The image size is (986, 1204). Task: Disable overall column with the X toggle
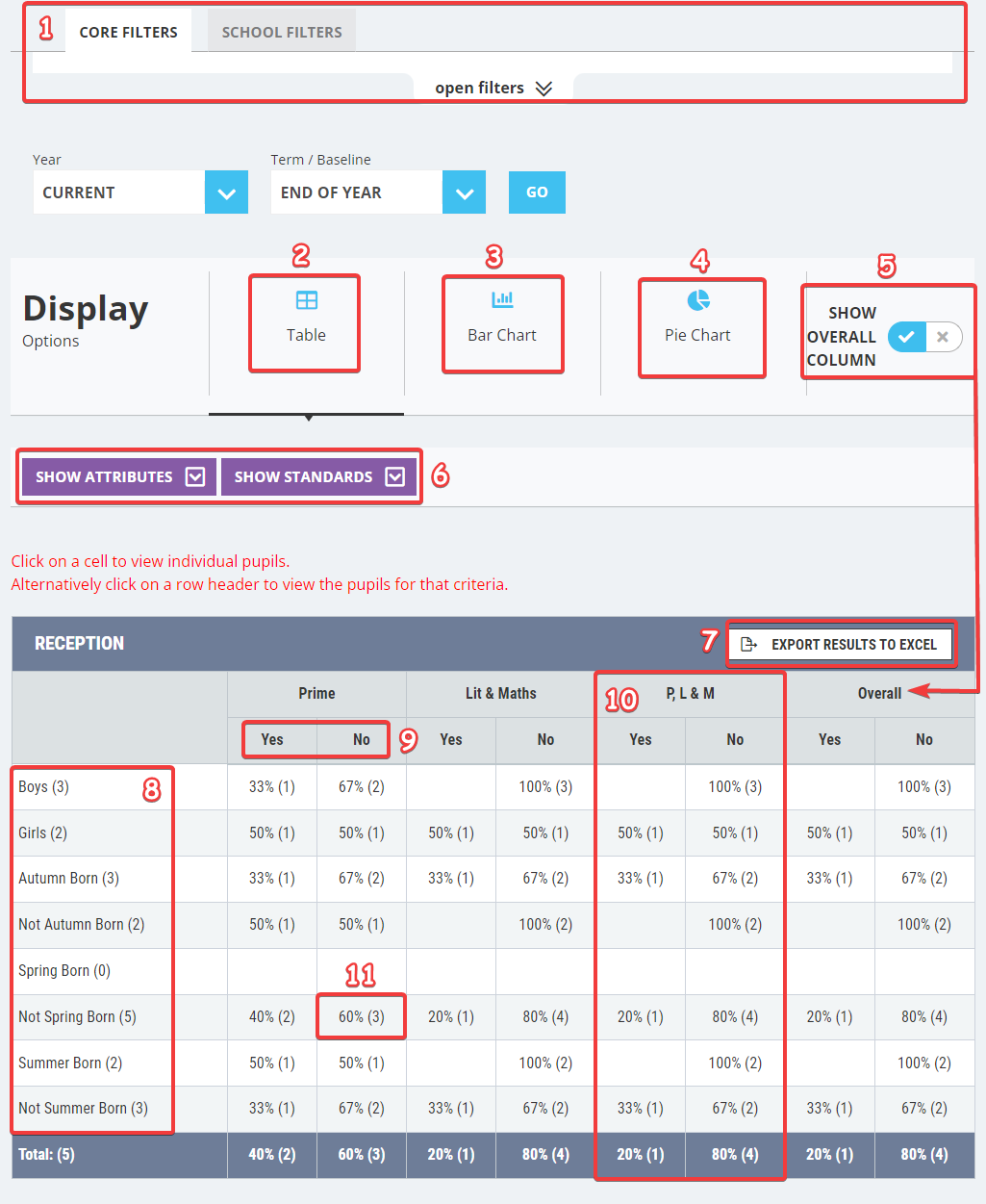coord(943,337)
